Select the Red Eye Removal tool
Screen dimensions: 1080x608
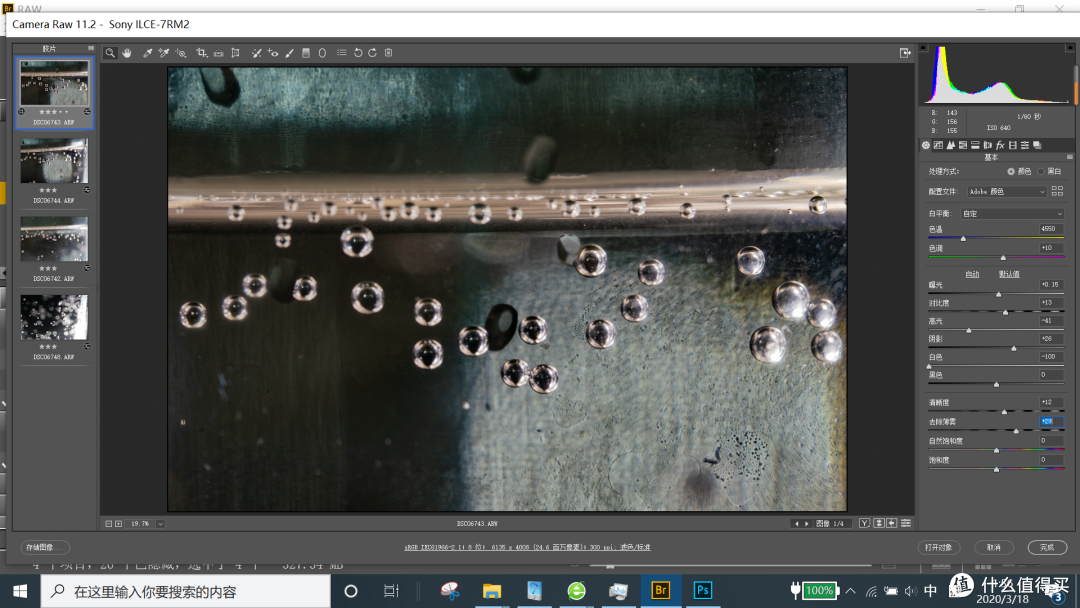click(273, 53)
